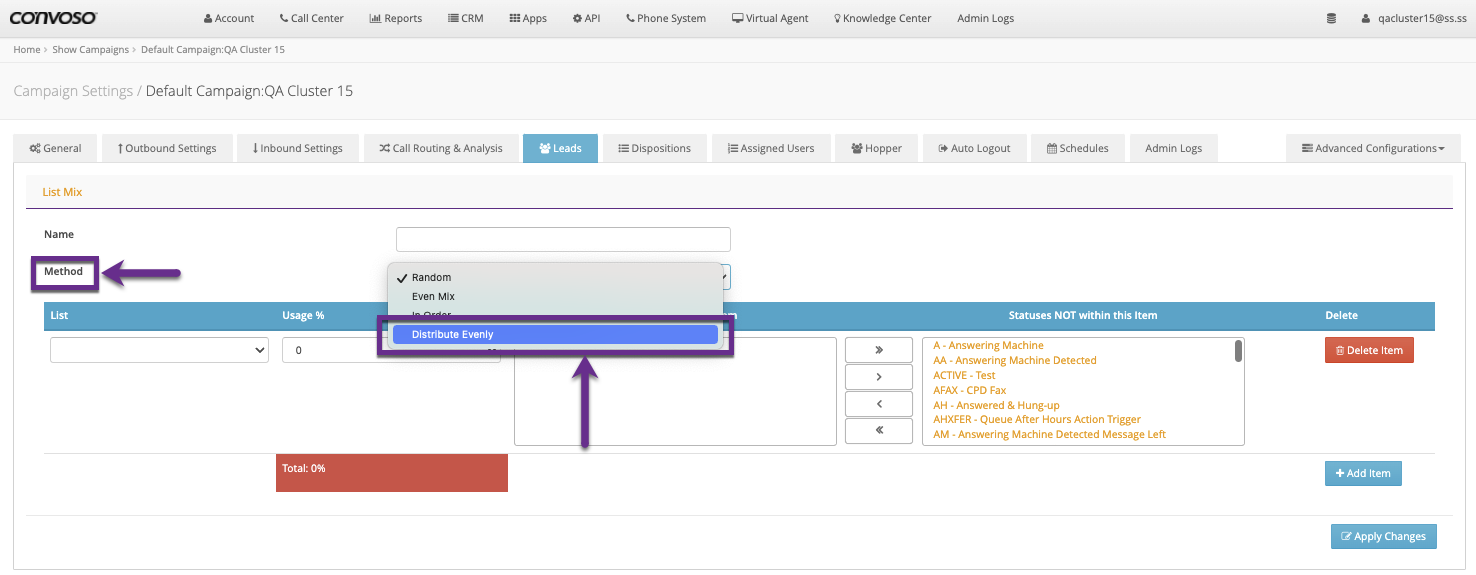Switch to the Dispositions tab
Screen dimensions: 1476x575
[x=655, y=148]
